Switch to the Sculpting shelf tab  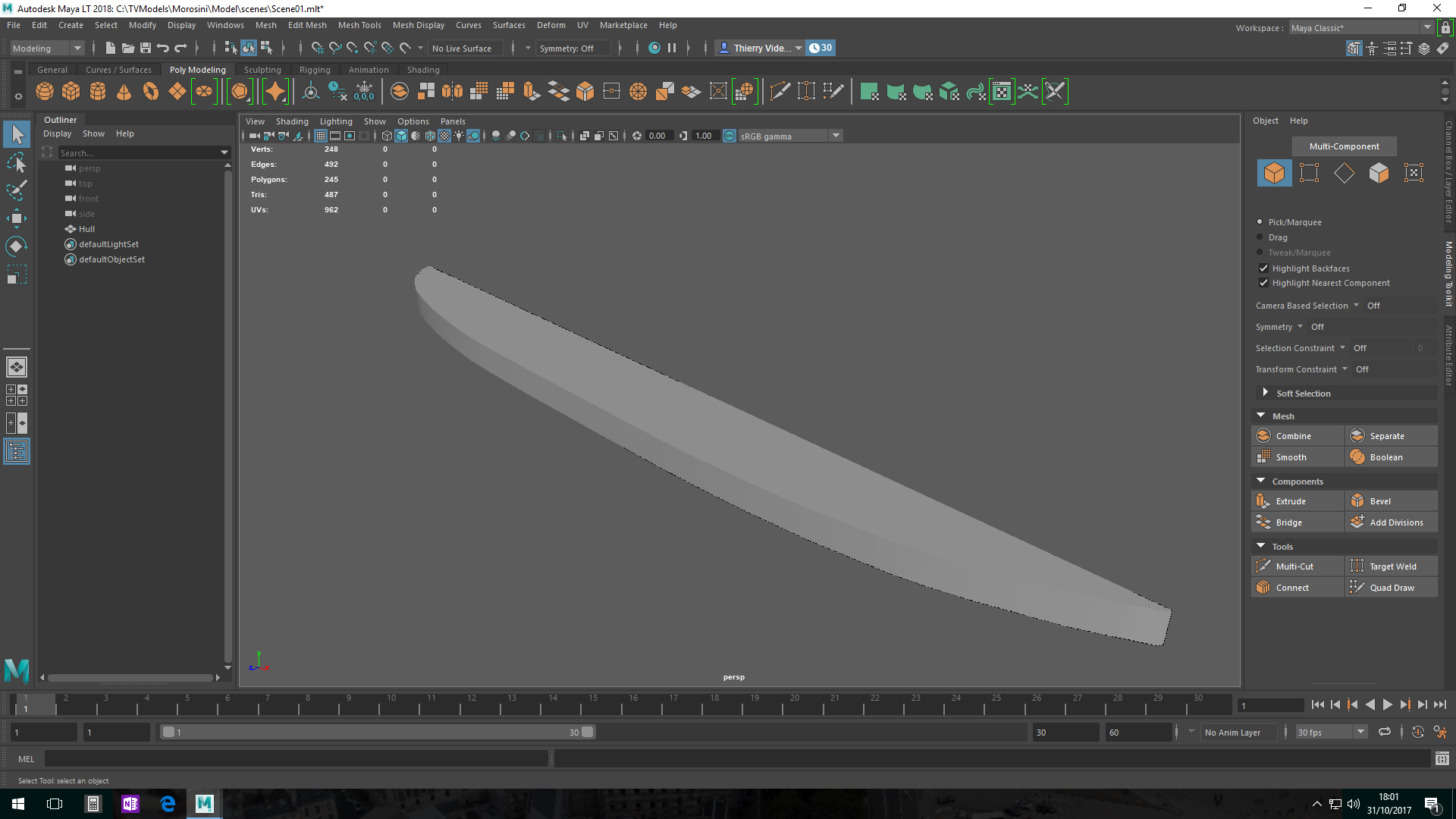(x=262, y=70)
